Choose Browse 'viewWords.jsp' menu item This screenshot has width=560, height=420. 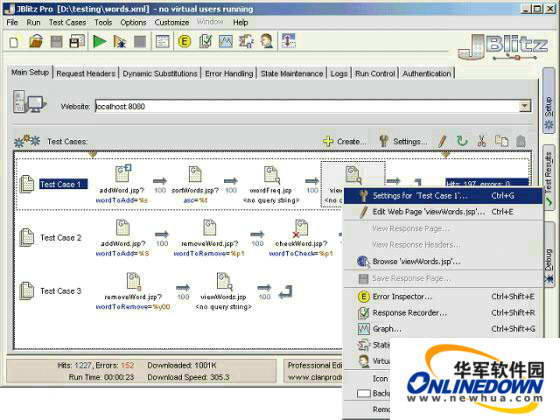click(442, 261)
